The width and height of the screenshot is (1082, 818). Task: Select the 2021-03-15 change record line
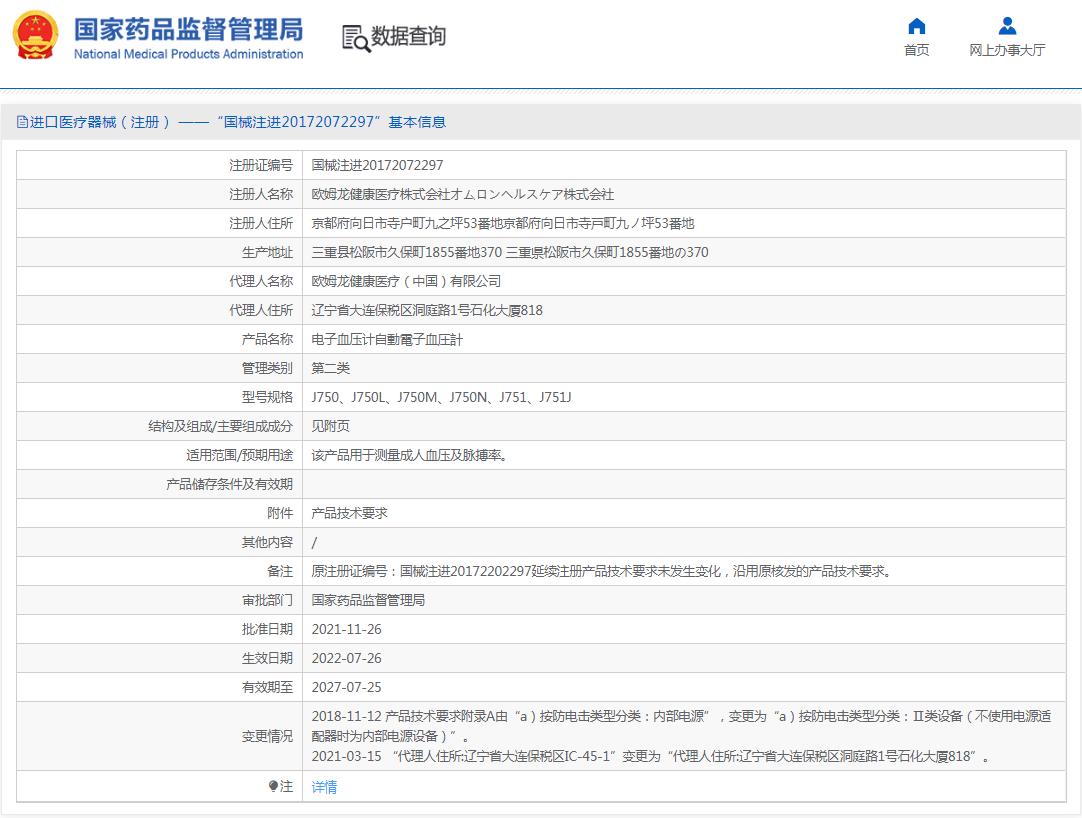(x=651, y=756)
